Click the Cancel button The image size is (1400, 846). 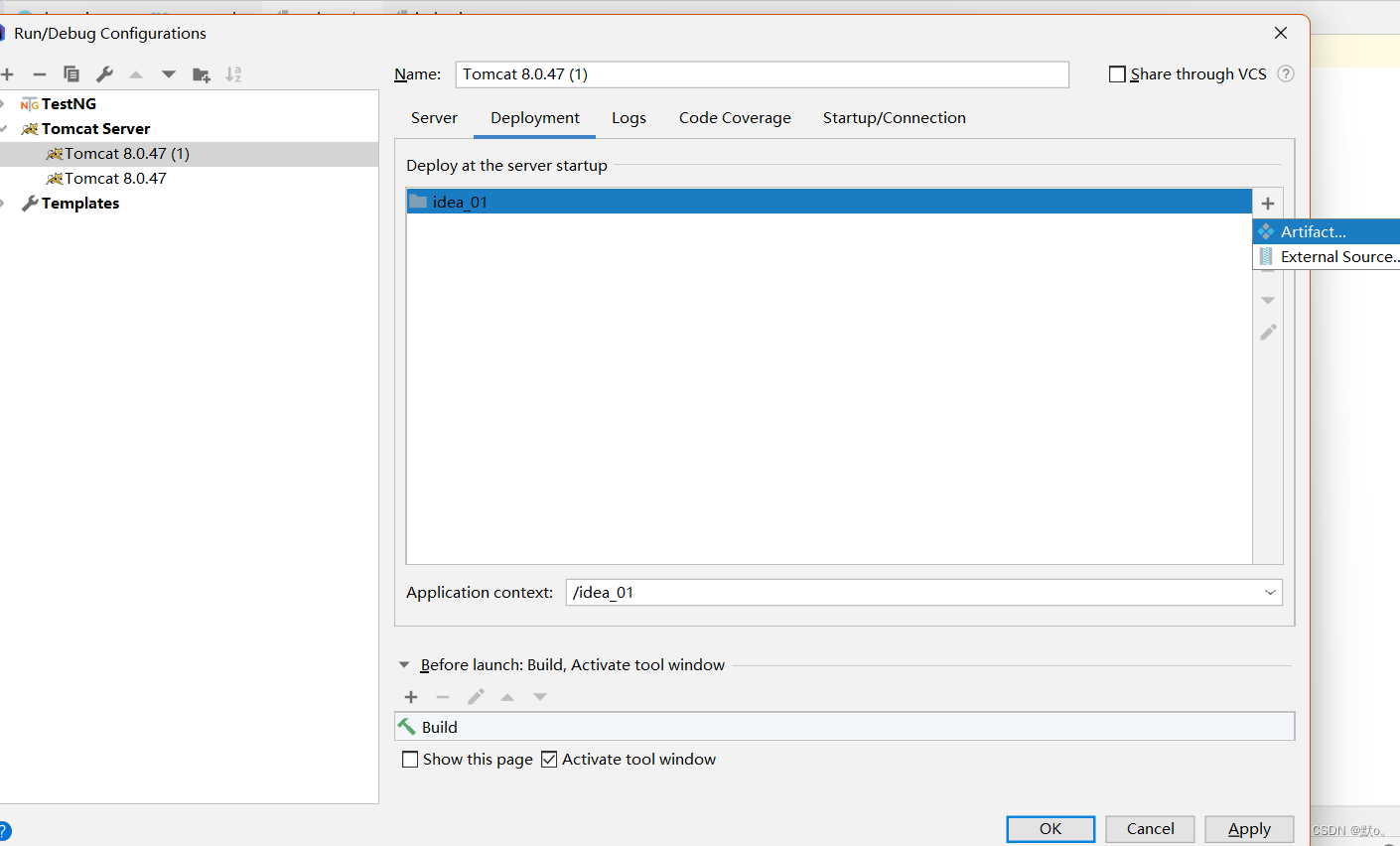[x=1150, y=829]
